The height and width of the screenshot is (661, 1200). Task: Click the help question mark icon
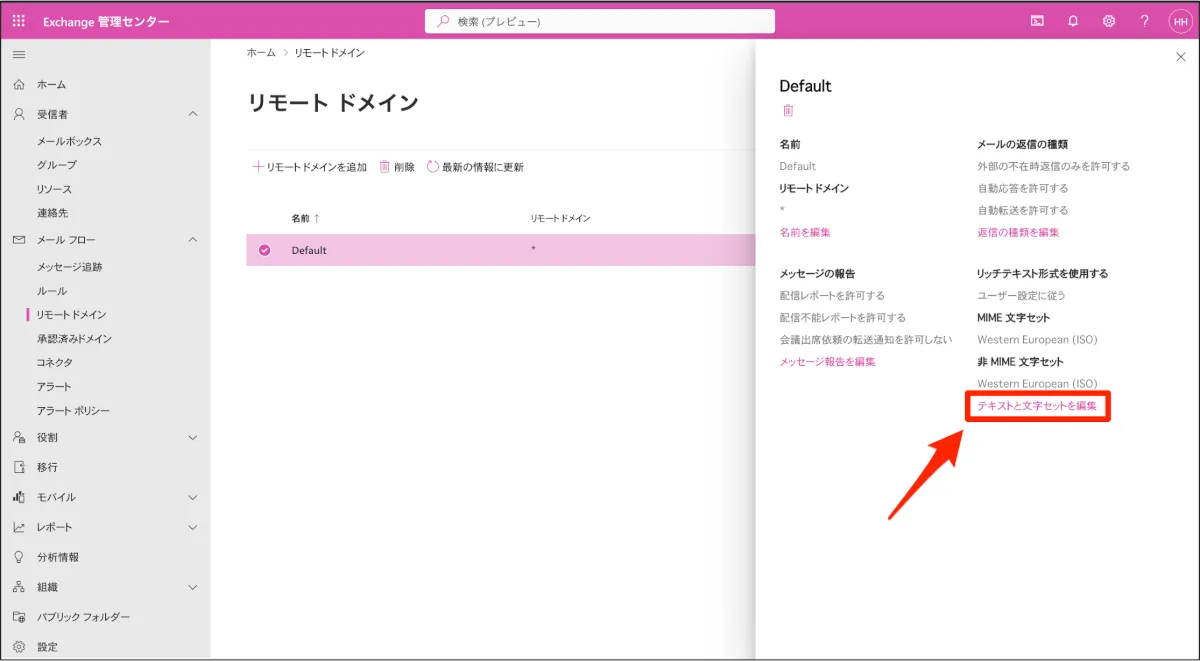[x=1144, y=21]
